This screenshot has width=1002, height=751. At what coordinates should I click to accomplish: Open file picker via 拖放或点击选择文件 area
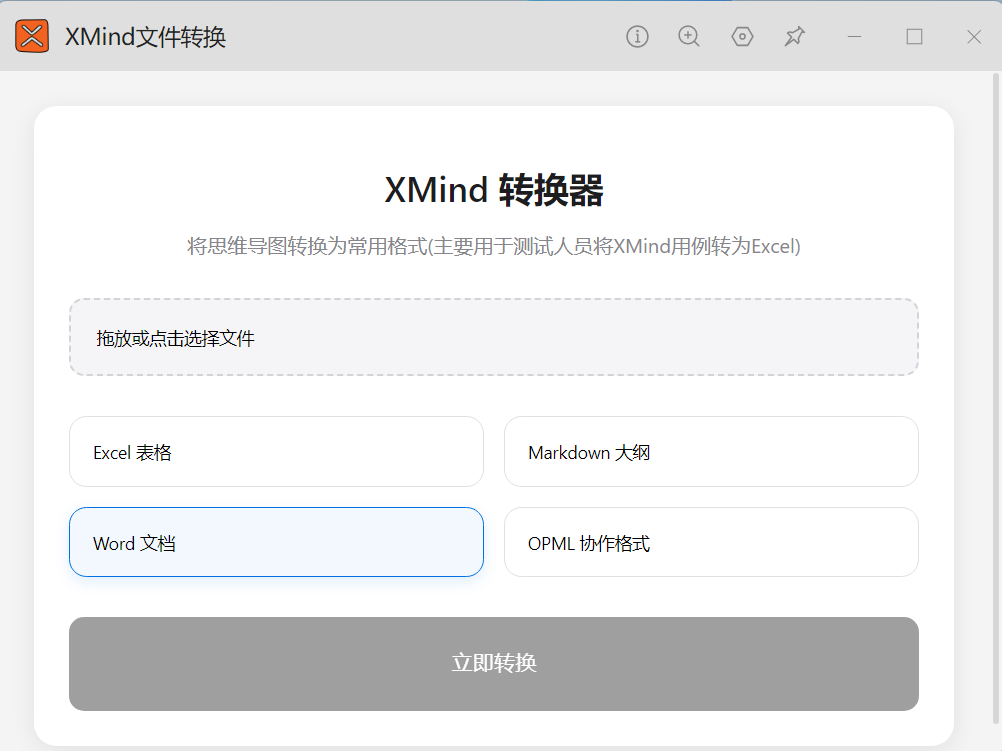click(494, 337)
